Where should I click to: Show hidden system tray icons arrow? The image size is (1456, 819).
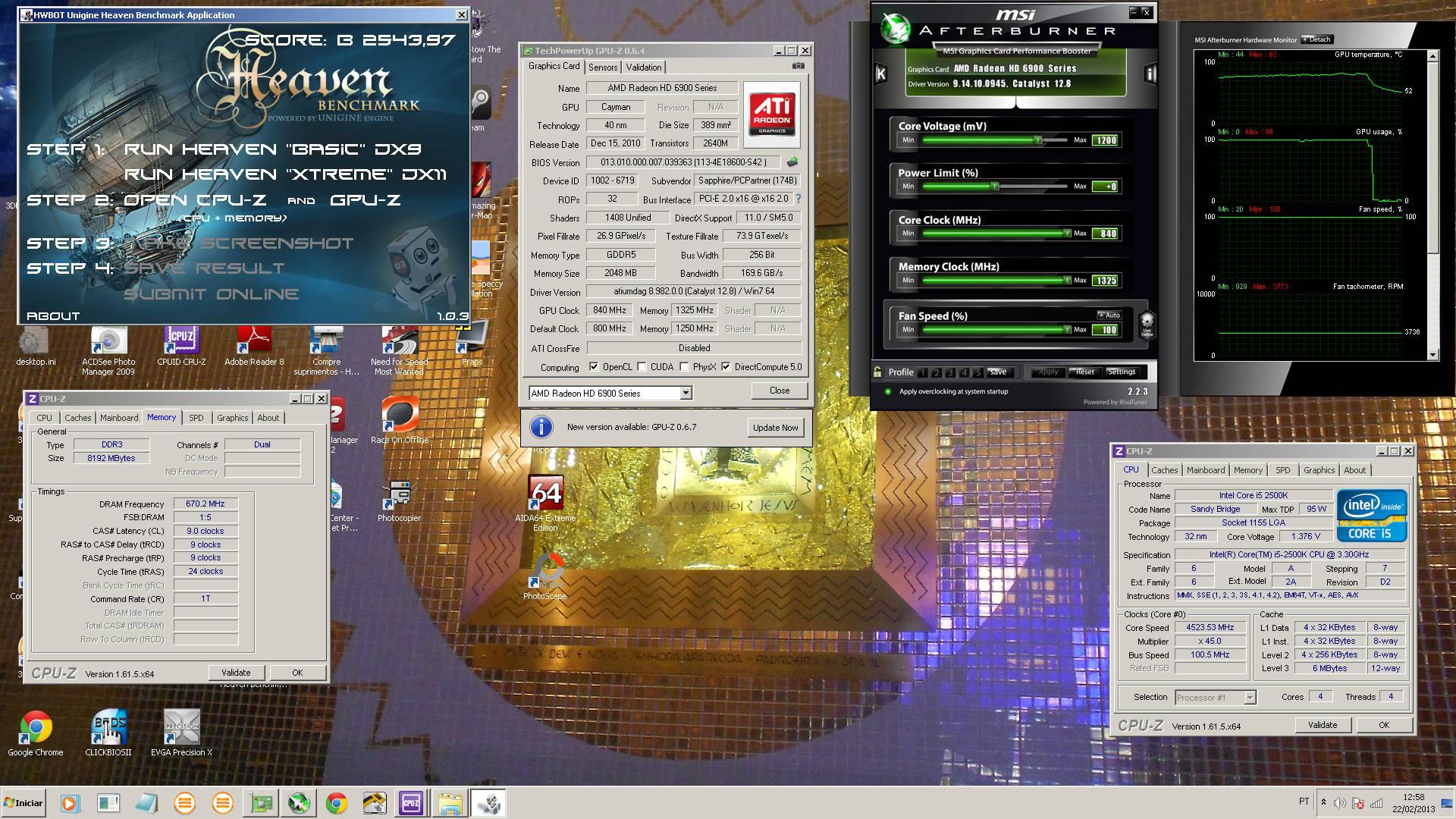(x=1323, y=802)
